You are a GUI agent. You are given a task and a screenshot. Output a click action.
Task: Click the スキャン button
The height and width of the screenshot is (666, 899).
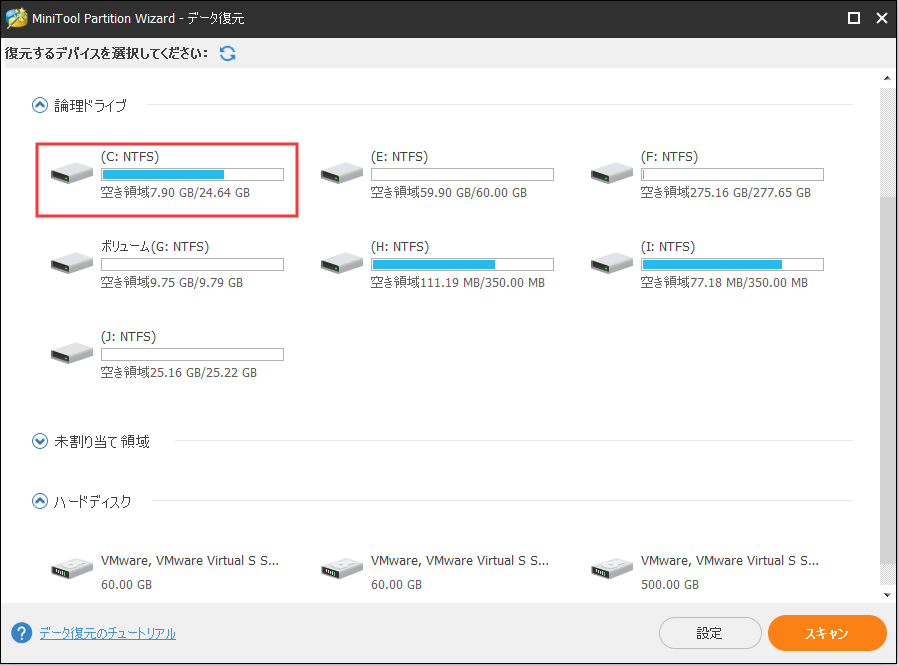[826, 632]
